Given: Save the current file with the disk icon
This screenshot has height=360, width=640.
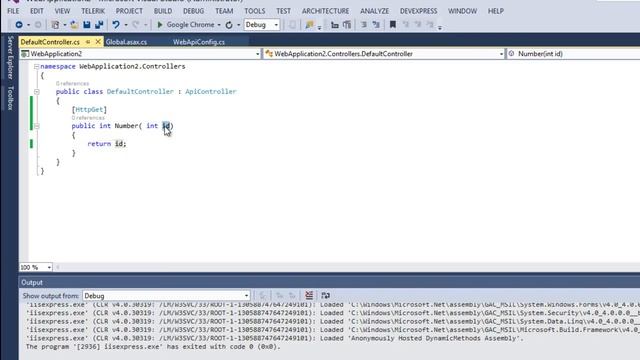Looking at the screenshot, I should [87, 25].
